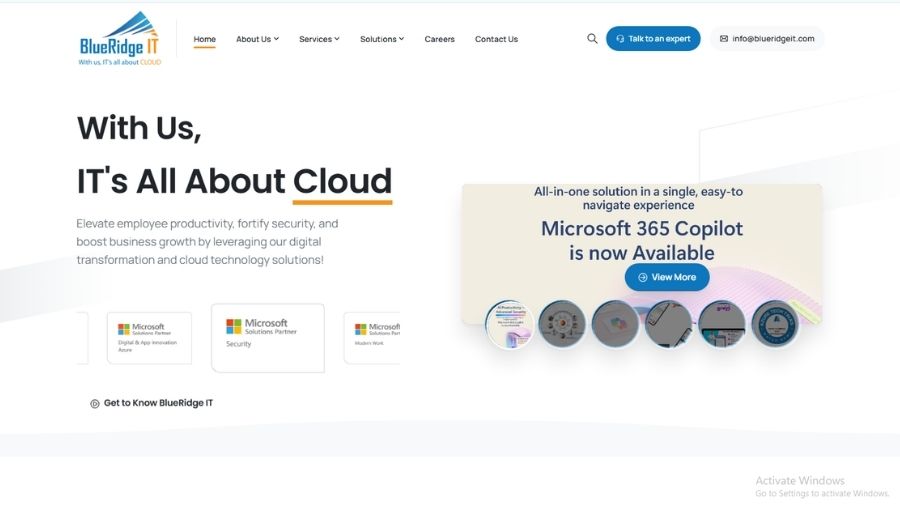The height and width of the screenshot is (506, 900).
Task: Open the About Us menu
Action: [257, 39]
